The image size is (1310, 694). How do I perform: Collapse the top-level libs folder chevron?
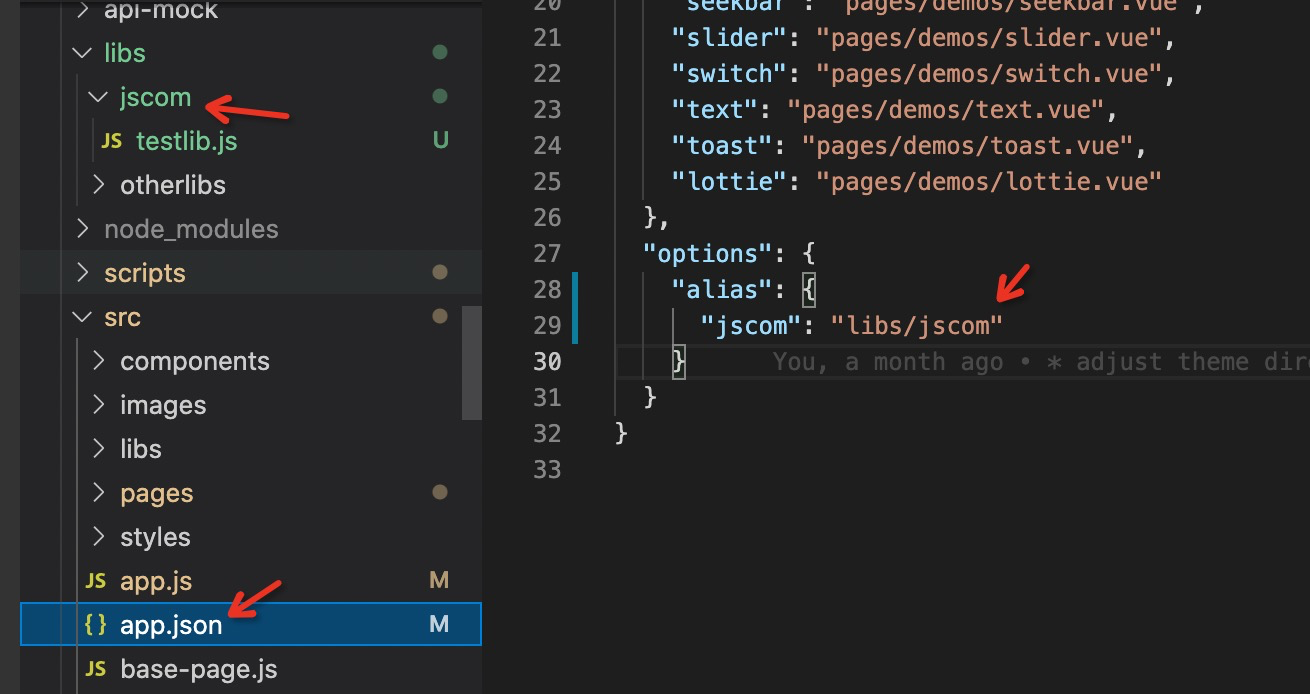pyautogui.click(x=82, y=53)
